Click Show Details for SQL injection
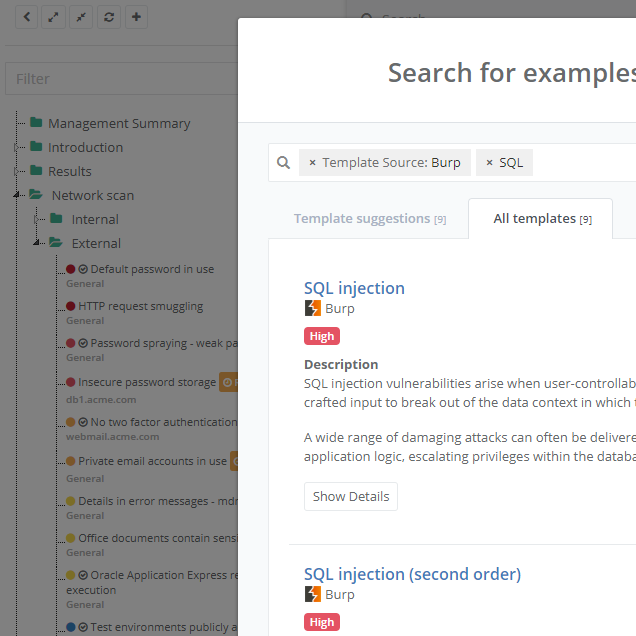The width and height of the screenshot is (636, 636). point(351,496)
